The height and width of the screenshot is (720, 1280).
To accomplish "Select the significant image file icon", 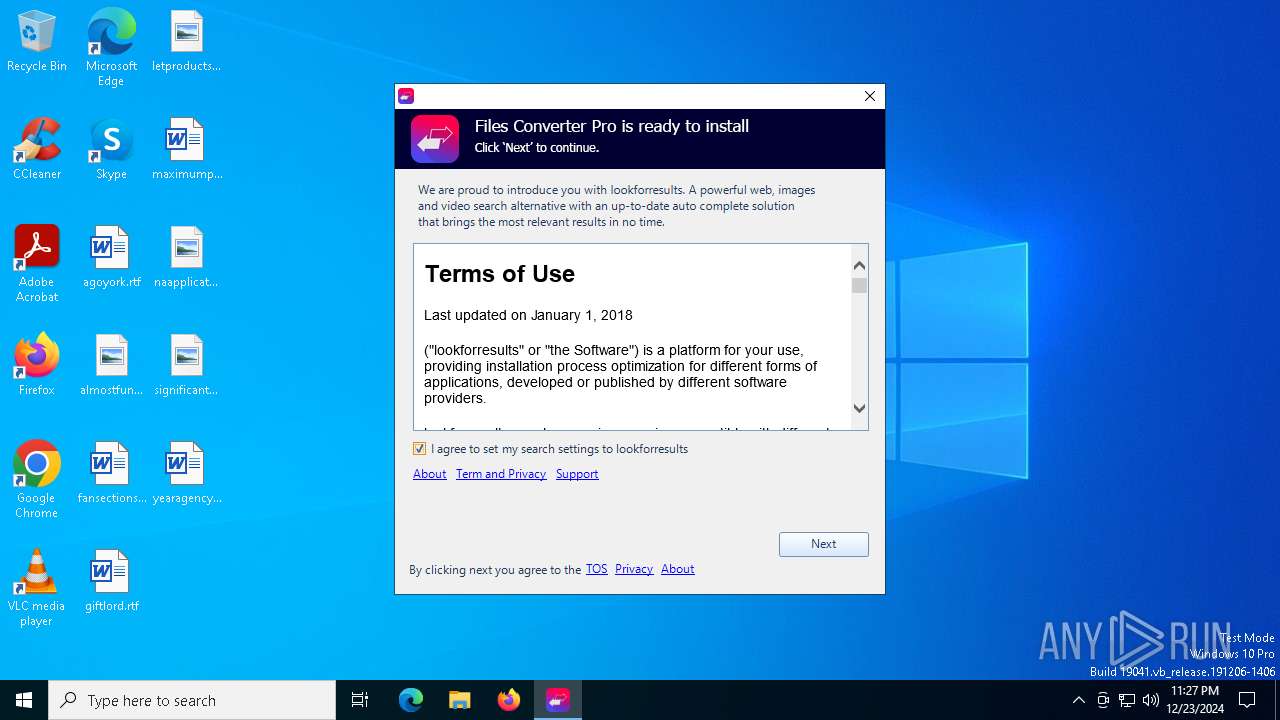I will tap(186, 366).
